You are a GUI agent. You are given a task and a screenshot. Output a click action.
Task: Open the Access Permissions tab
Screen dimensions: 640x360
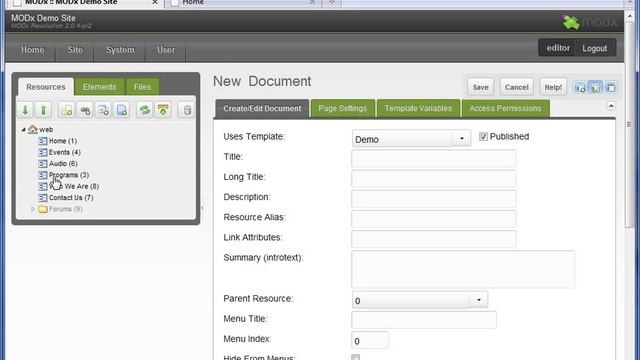pyautogui.click(x=505, y=109)
